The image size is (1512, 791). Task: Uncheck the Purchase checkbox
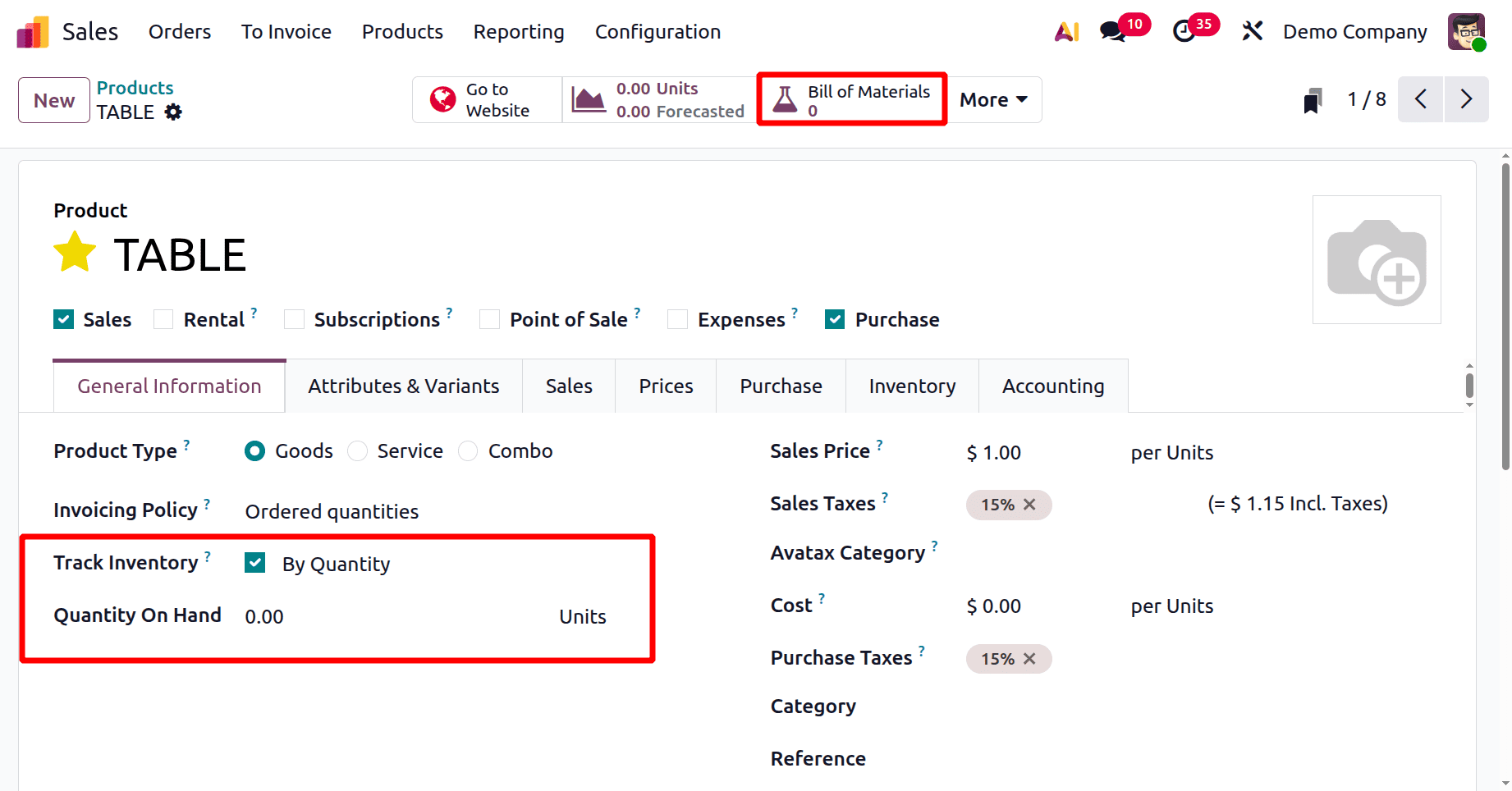[834, 319]
